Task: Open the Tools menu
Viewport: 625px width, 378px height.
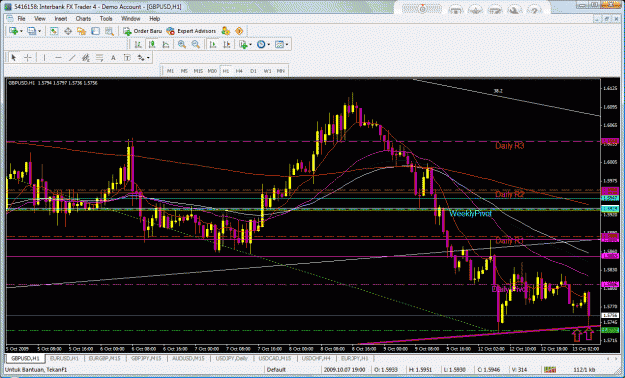Action: point(106,19)
